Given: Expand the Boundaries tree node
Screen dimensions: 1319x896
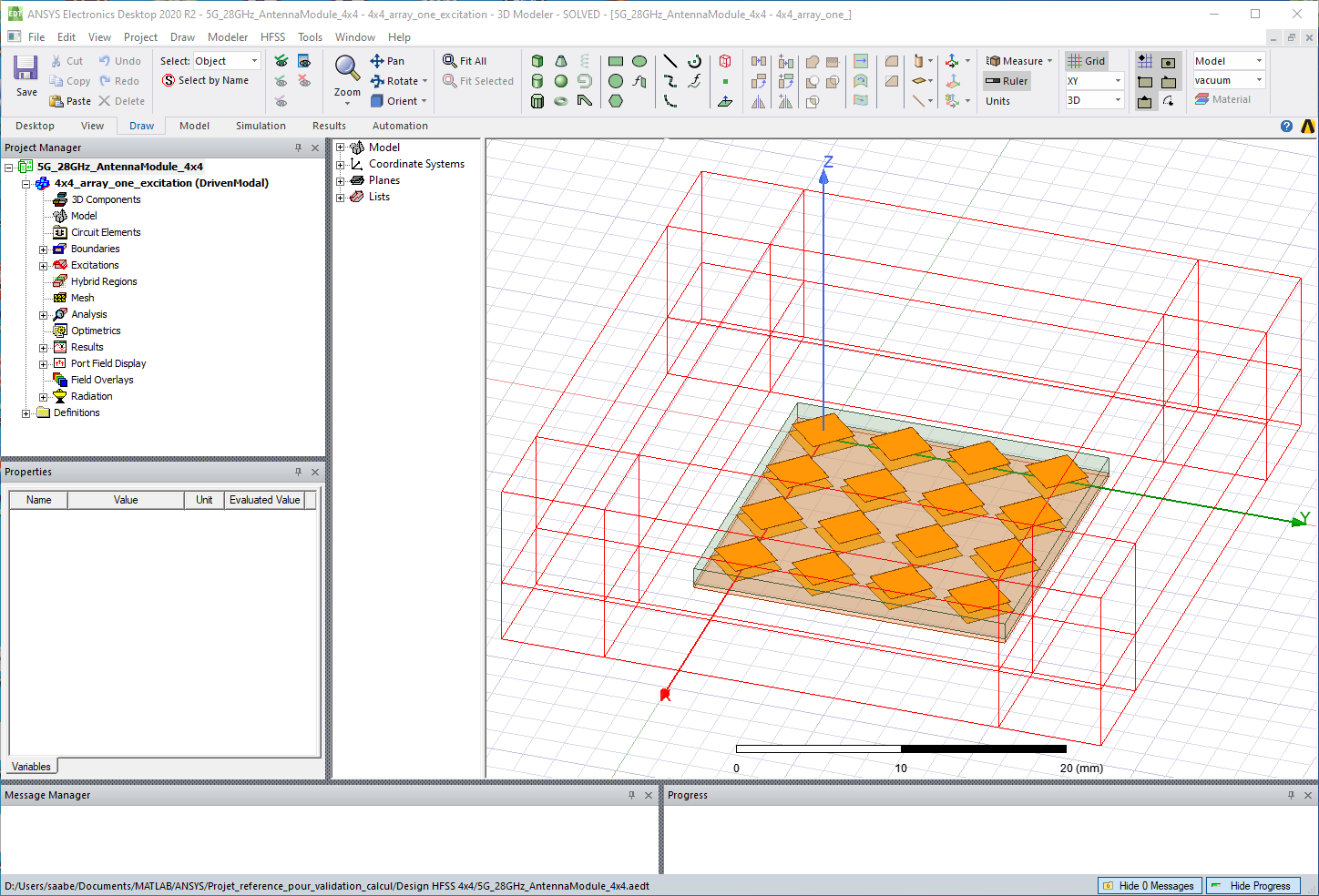Looking at the screenshot, I should coord(43,249).
